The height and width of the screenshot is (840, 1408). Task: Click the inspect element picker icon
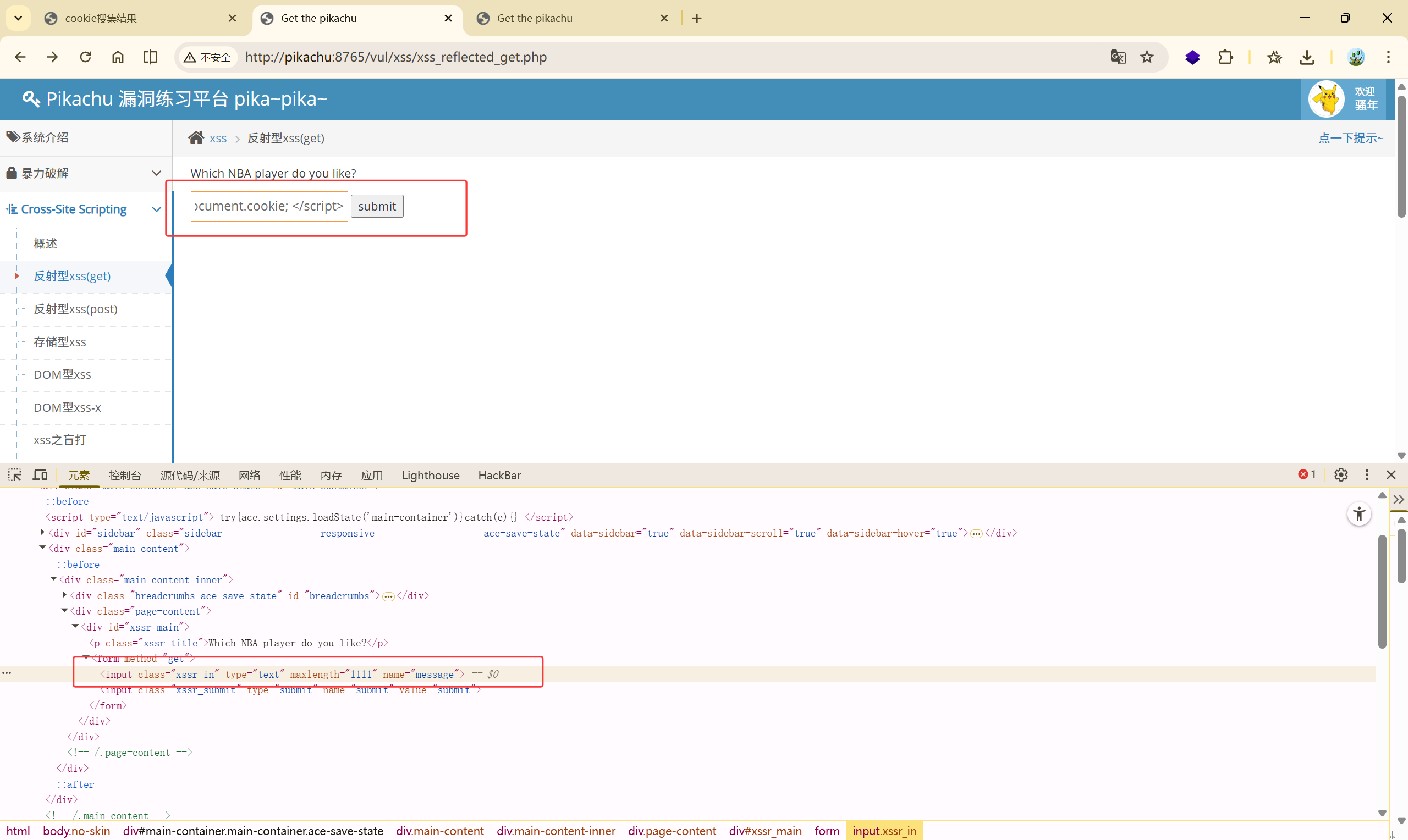coord(15,475)
